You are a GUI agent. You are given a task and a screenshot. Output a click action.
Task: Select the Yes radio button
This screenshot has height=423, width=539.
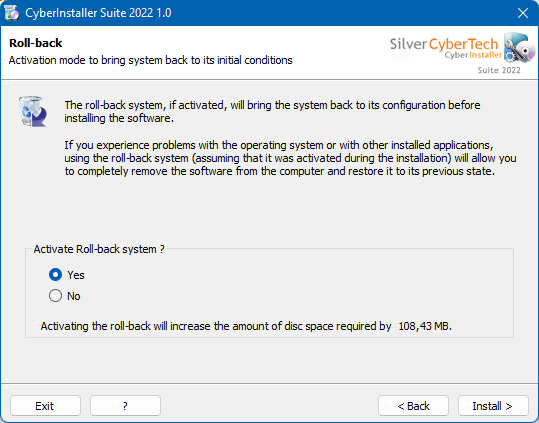(55, 275)
